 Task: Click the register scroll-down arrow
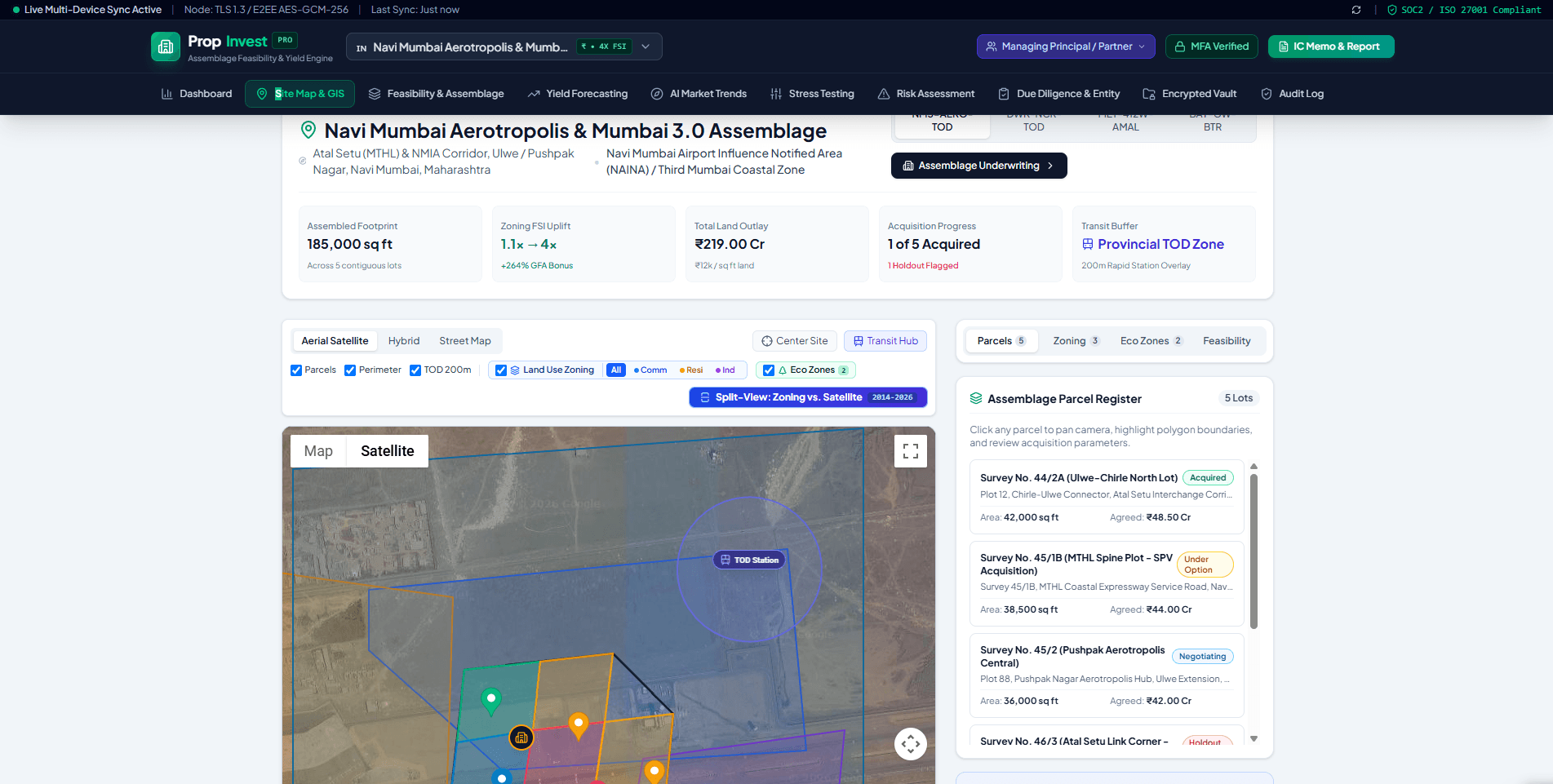1254,738
